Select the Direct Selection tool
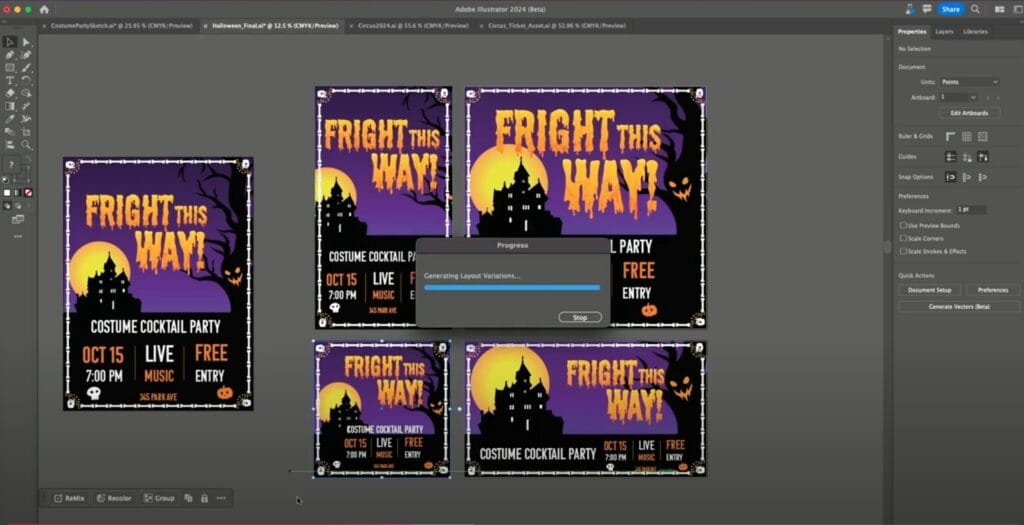Screen dimensions: 1024x525 pos(26,42)
